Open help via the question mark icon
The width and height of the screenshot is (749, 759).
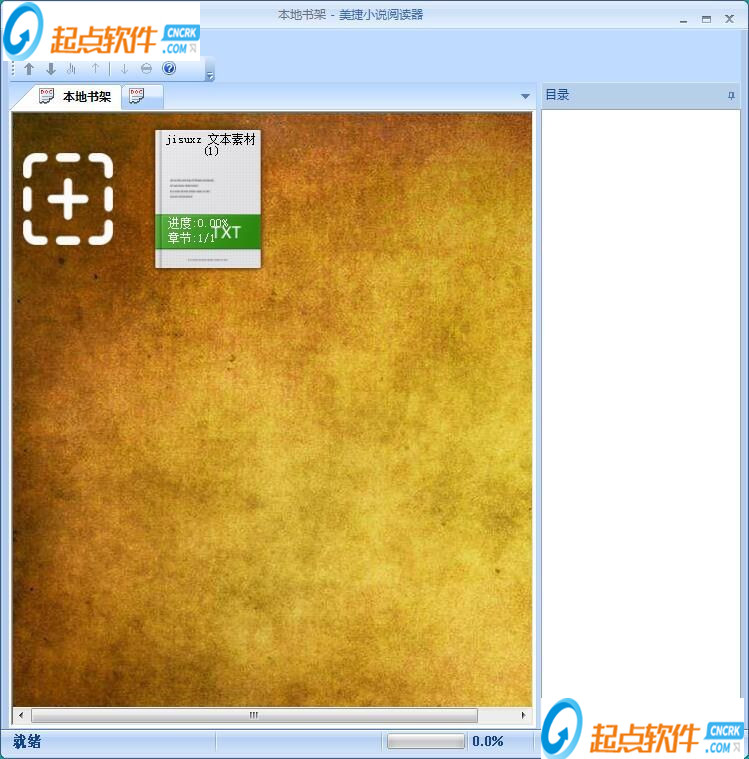169,68
